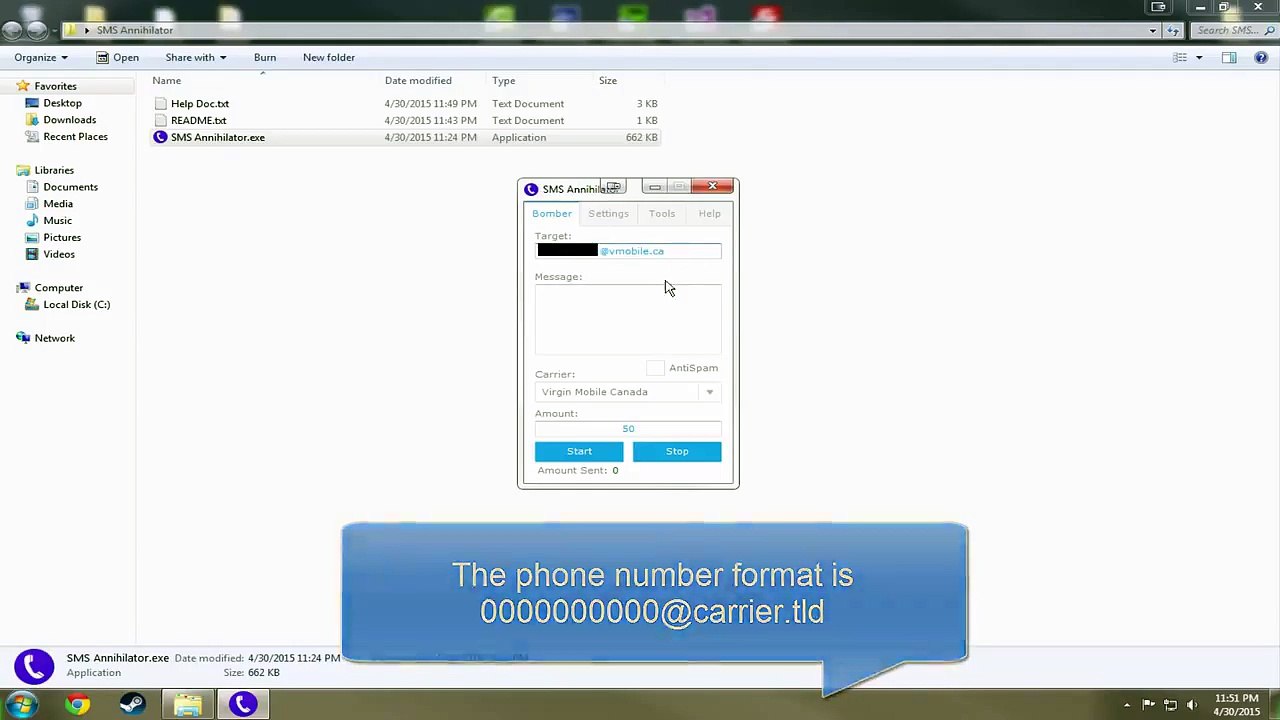Click the refresh icon beside address bar
Image resolution: width=1280 pixels, height=720 pixels.
(x=1173, y=30)
